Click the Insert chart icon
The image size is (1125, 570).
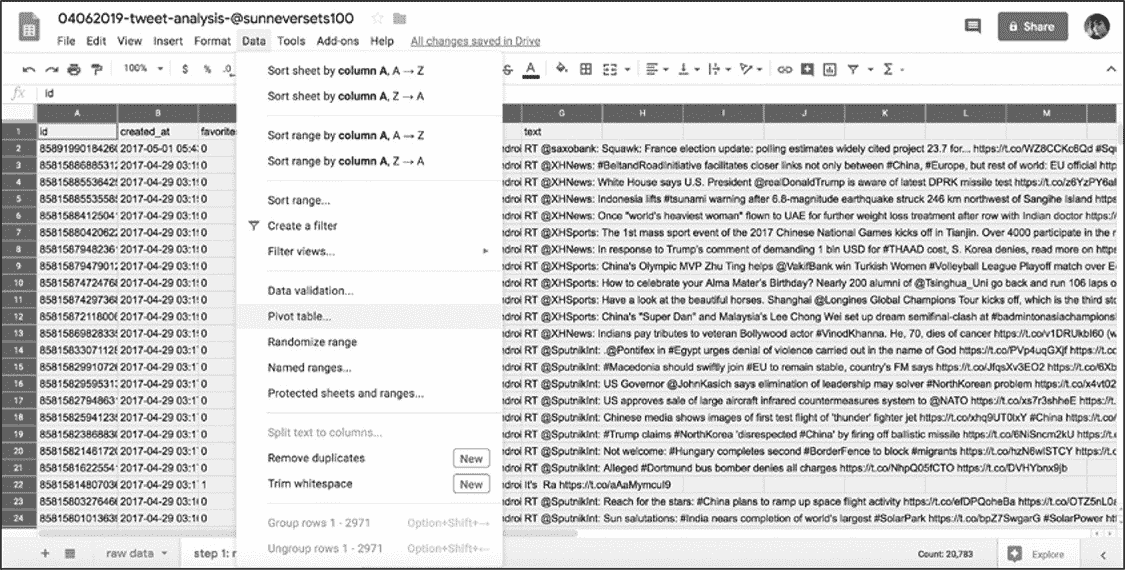[829, 70]
